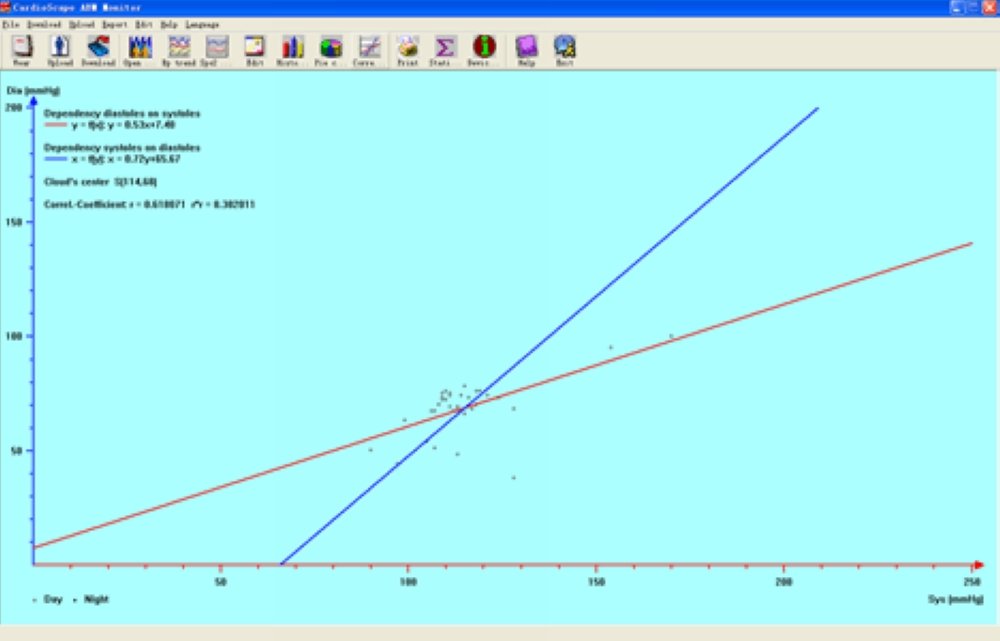The width and height of the screenshot is (1000, 641).
Task: Click the Day legend entry
Action: point(48,599)
